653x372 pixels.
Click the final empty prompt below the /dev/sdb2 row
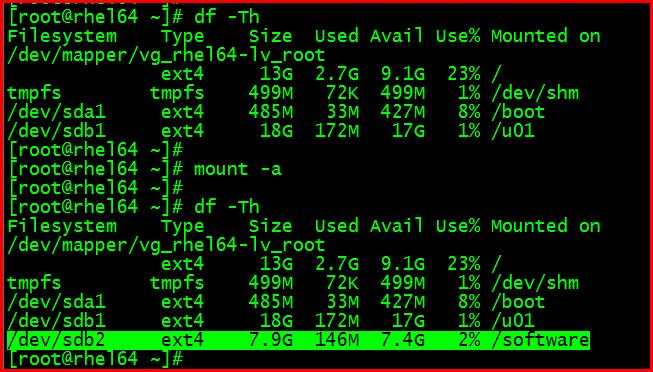pos(95,359)
